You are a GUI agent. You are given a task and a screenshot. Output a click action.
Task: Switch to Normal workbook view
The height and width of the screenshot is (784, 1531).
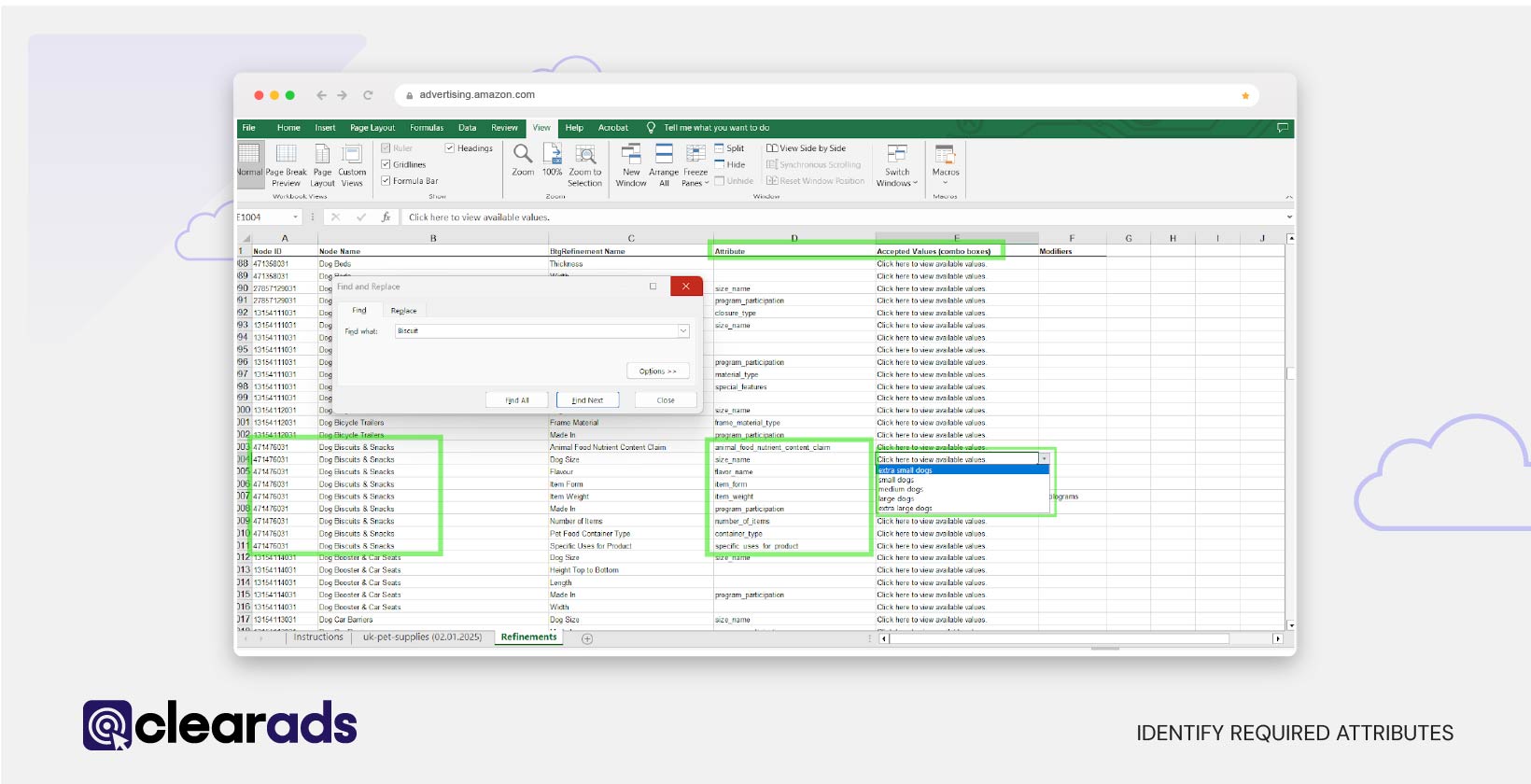tap(249, 164)
